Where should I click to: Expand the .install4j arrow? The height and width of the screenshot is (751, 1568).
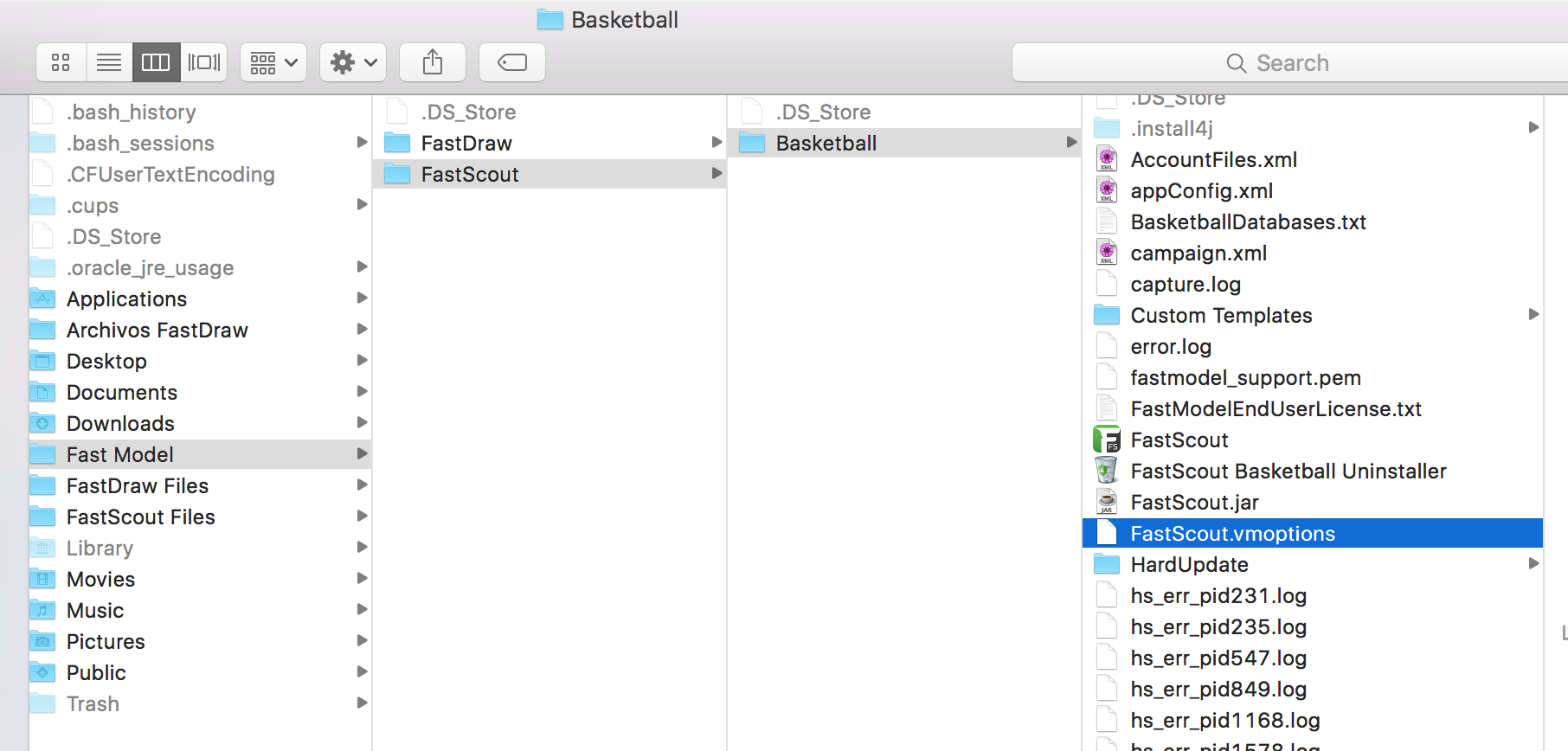click(1534, 128)
